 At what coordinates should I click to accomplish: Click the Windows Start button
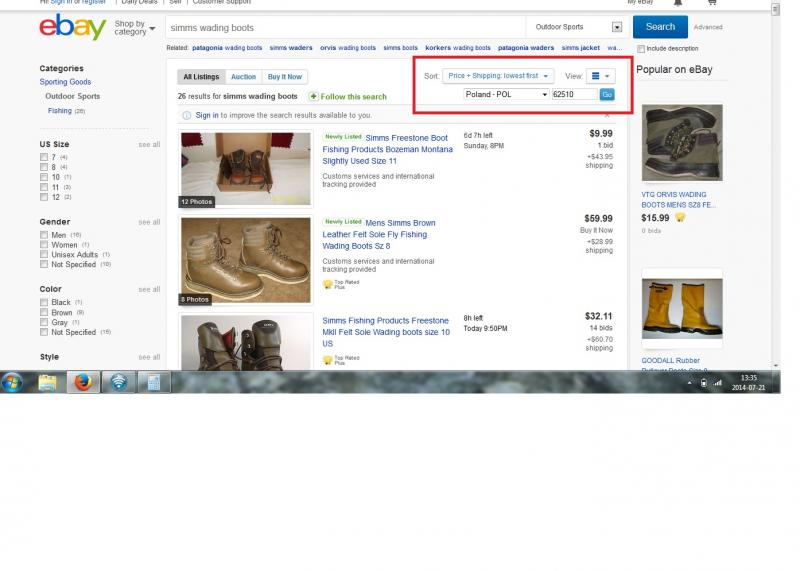coord(14,382)
